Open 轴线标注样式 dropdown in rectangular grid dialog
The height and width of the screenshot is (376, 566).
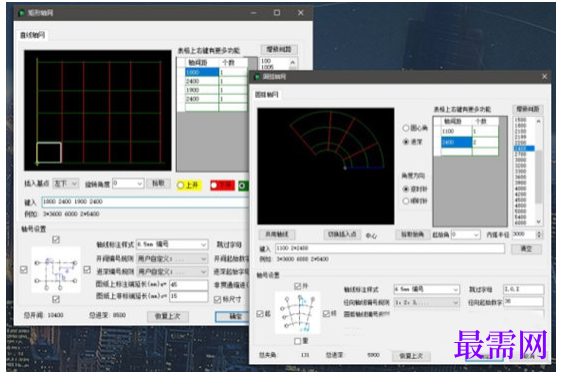(172, 244)
